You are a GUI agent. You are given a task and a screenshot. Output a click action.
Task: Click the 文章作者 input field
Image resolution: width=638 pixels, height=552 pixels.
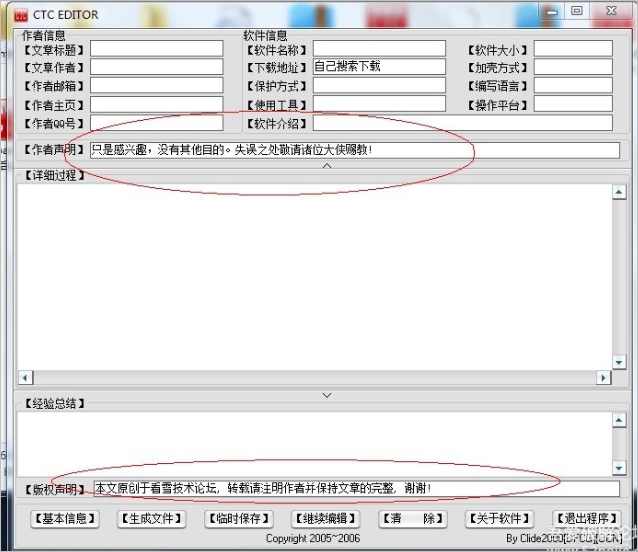(157, 67)
